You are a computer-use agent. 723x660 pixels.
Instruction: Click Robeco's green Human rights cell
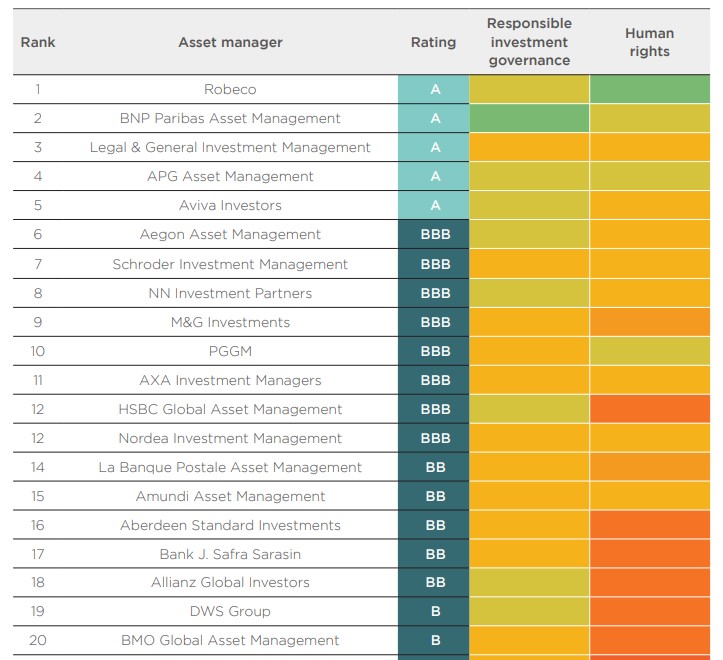coord(649,89)
